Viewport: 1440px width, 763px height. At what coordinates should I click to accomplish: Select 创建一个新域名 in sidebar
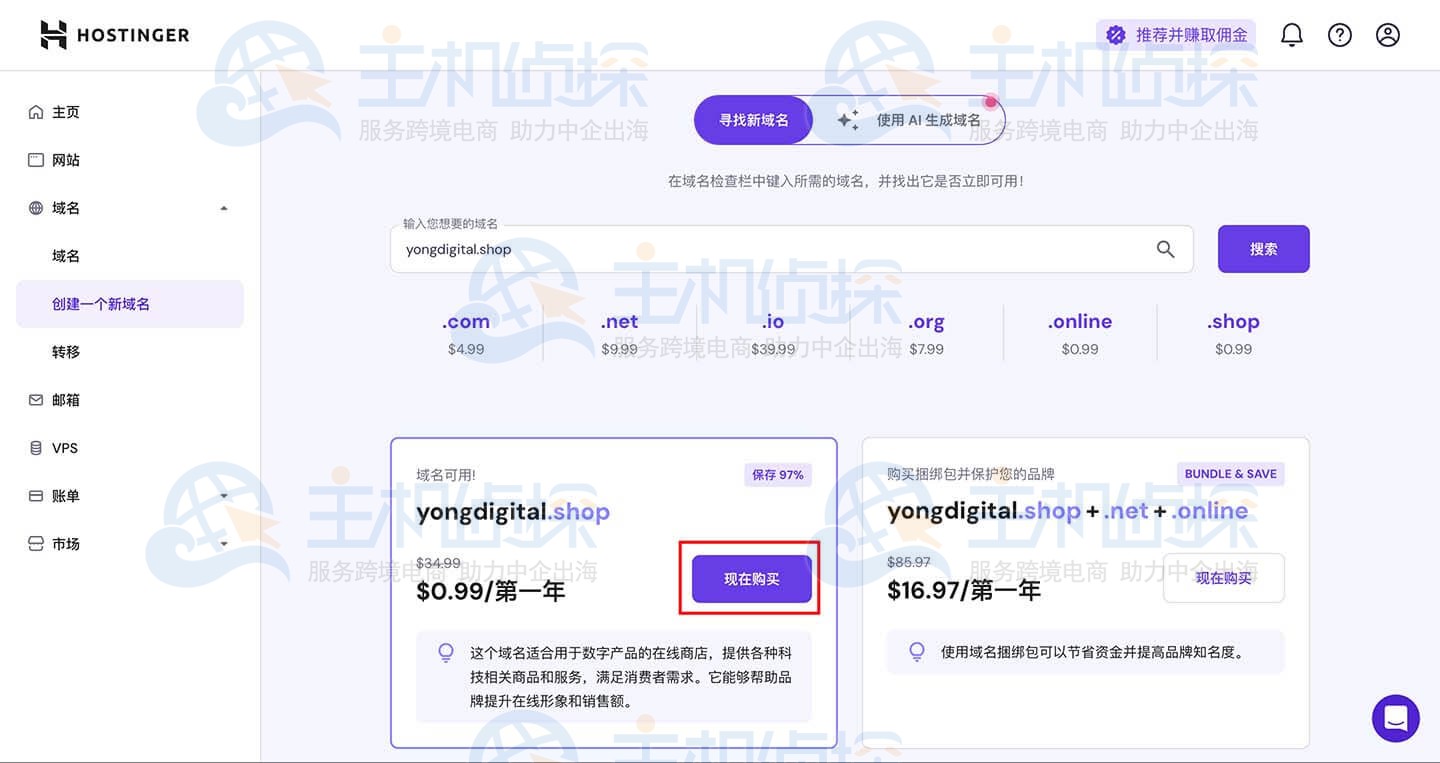pyautogui.click(x=130, y=304)
